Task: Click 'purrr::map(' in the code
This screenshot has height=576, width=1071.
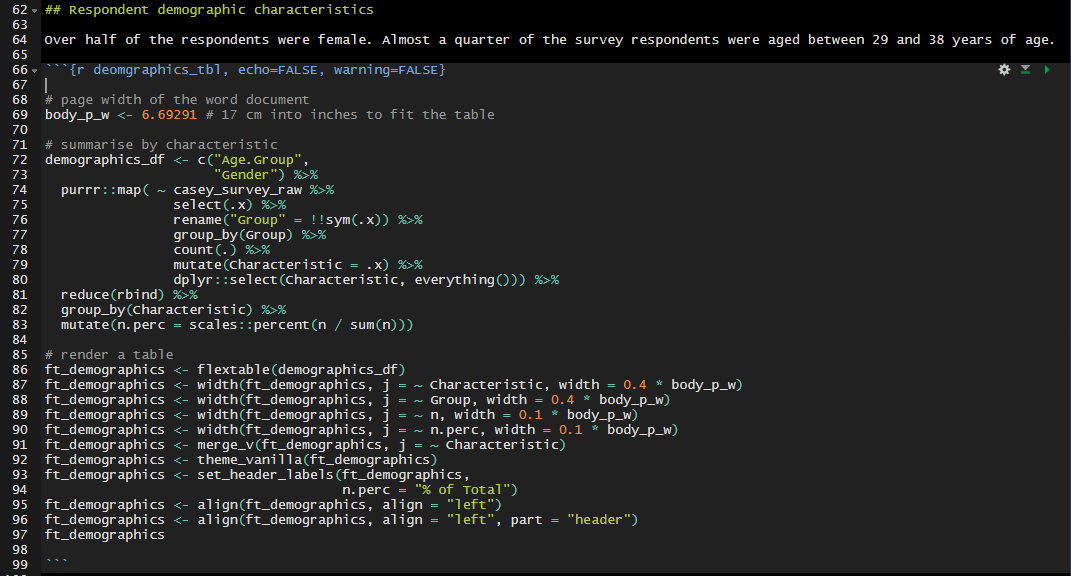Action: 105,190
